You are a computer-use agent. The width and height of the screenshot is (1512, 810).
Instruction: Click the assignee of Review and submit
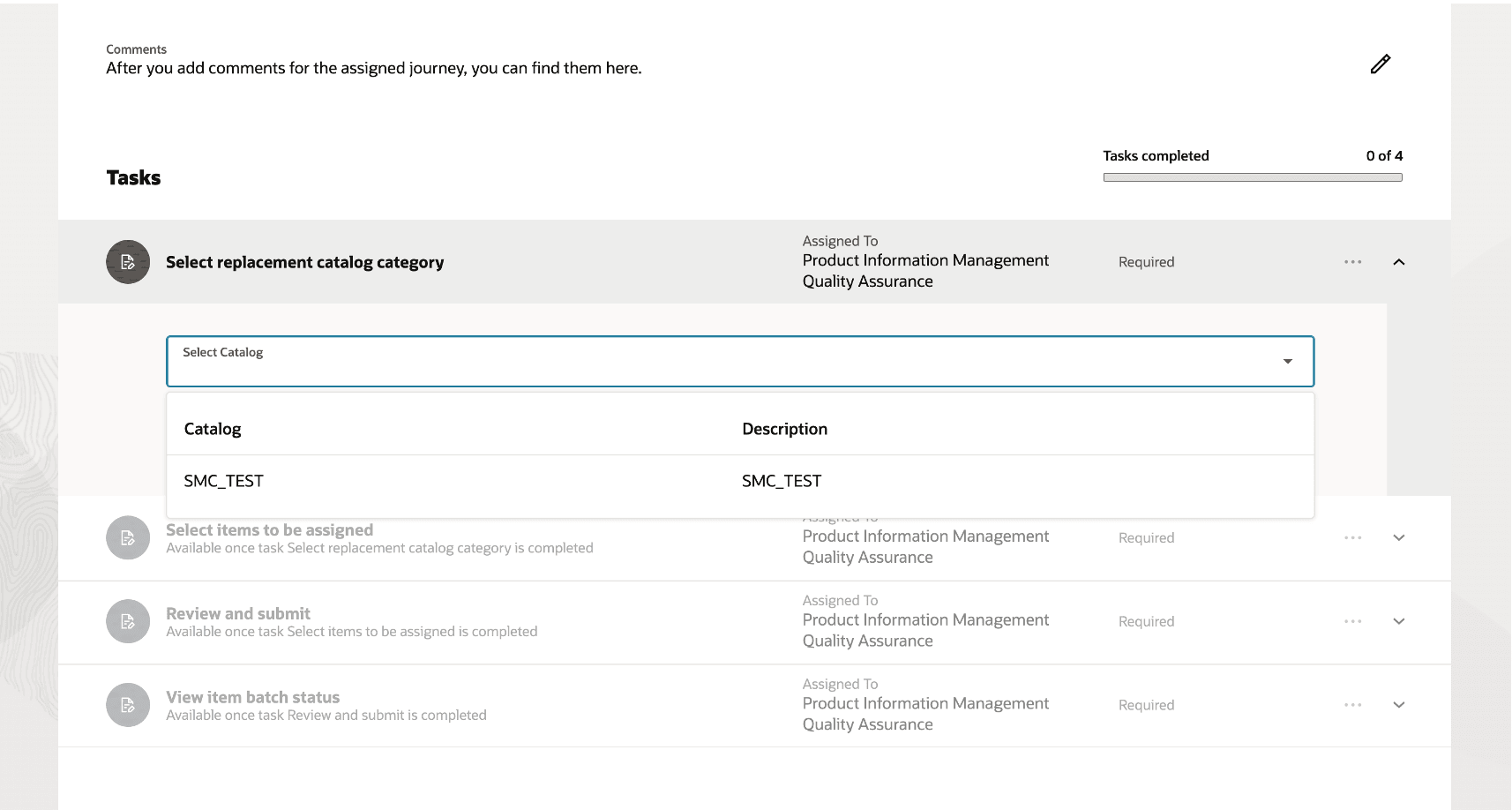[925, 630]
